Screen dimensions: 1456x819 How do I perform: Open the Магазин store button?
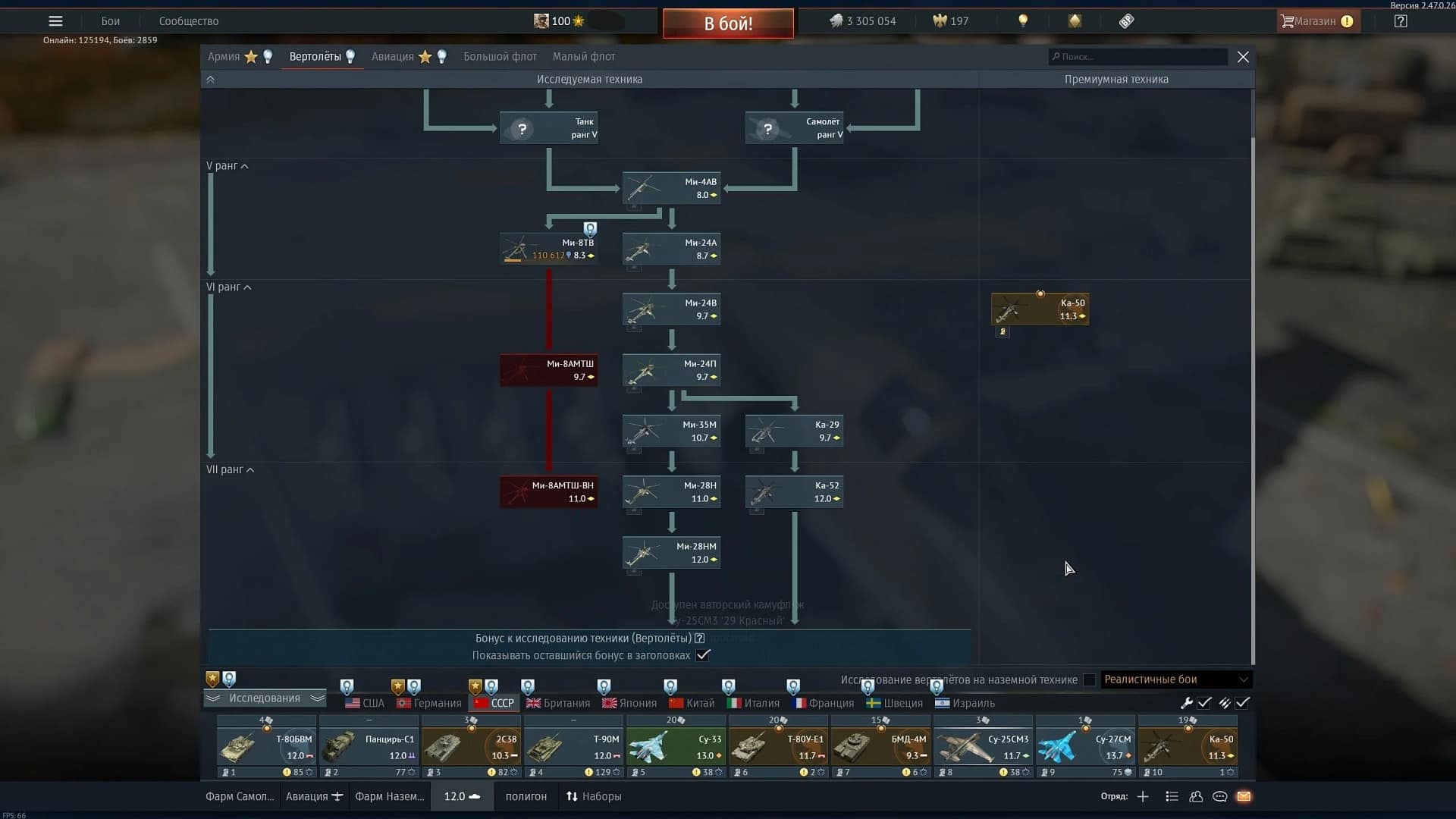coord(1318,21)
